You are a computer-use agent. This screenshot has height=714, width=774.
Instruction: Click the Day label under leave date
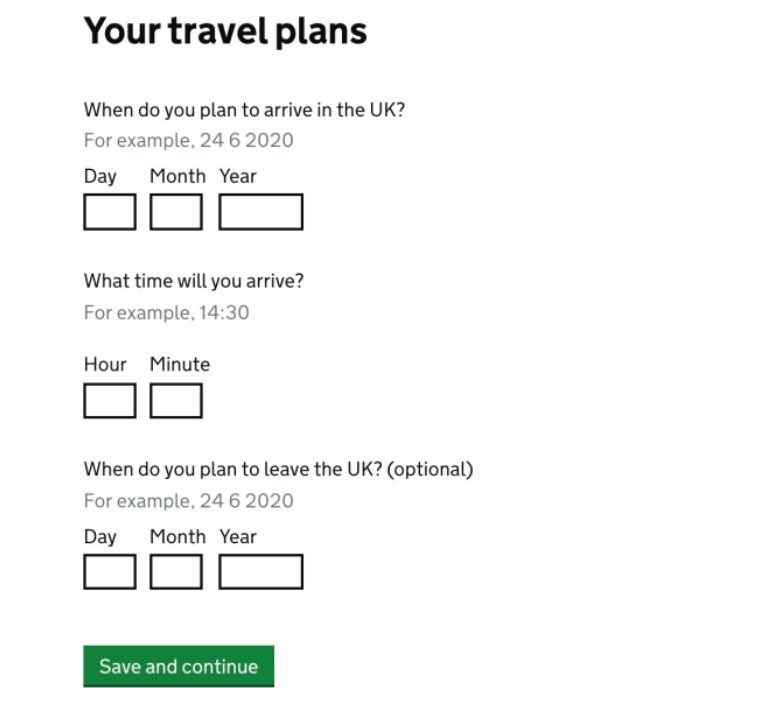[100, 537]
